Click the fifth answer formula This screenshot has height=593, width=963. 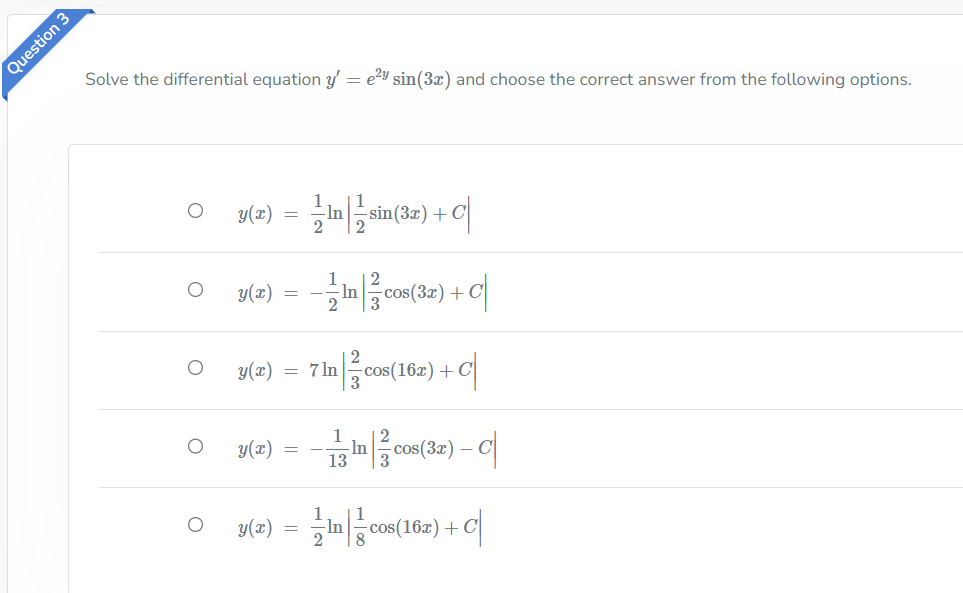(x=360, y=525)
